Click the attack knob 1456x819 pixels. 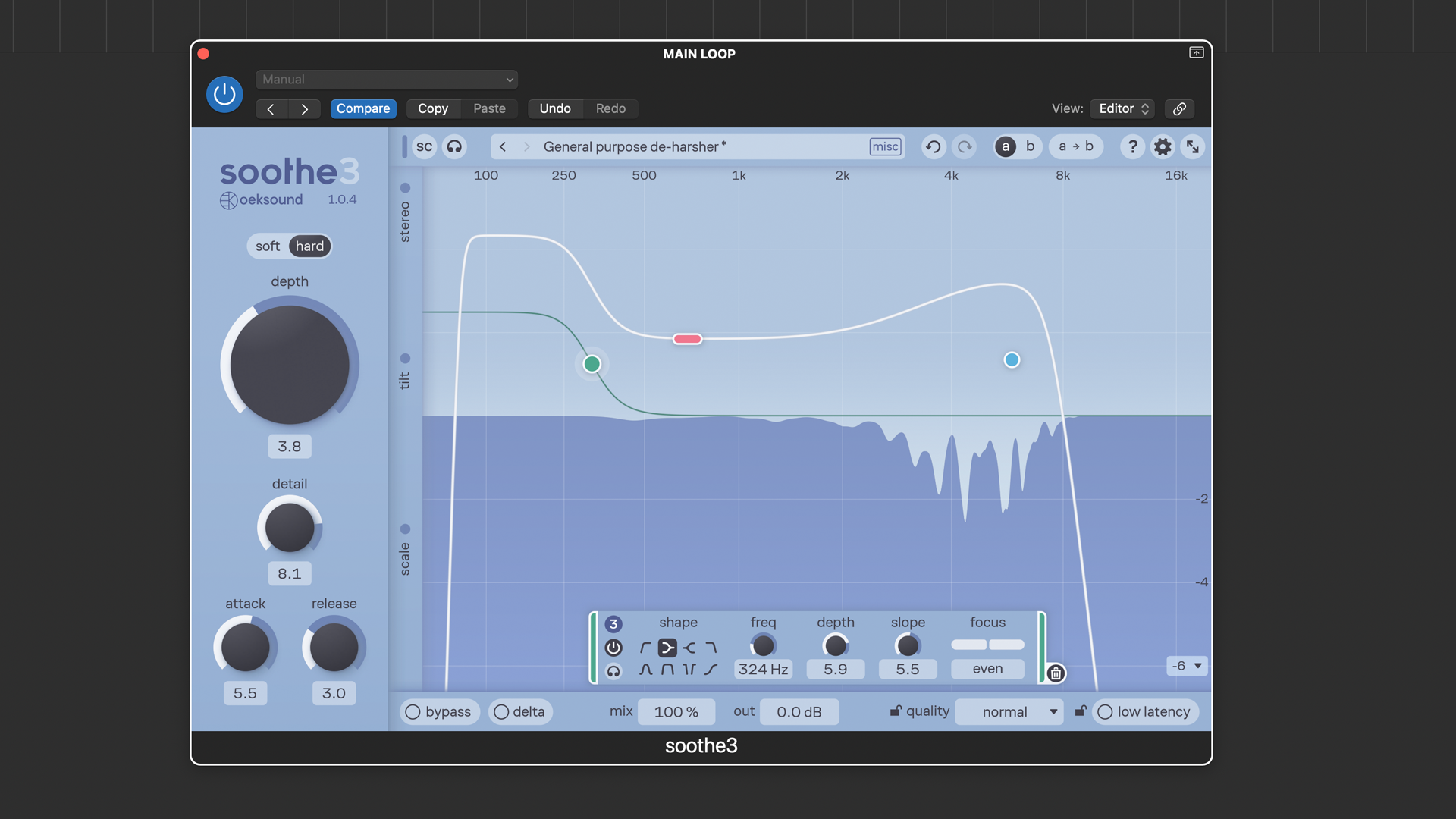click(x=245, y=647)
